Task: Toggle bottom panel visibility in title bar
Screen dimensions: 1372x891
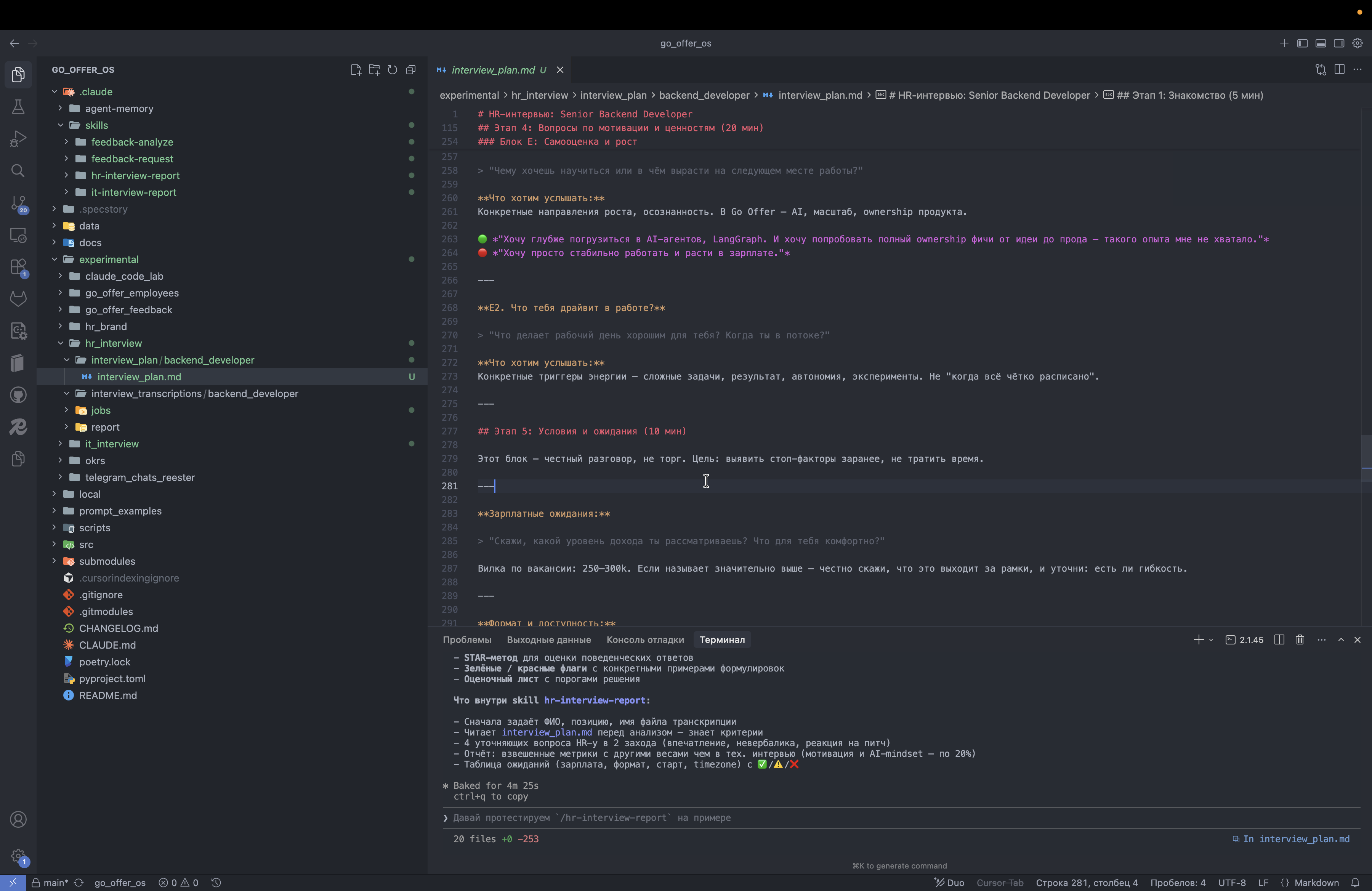Action: (1321, 43)
